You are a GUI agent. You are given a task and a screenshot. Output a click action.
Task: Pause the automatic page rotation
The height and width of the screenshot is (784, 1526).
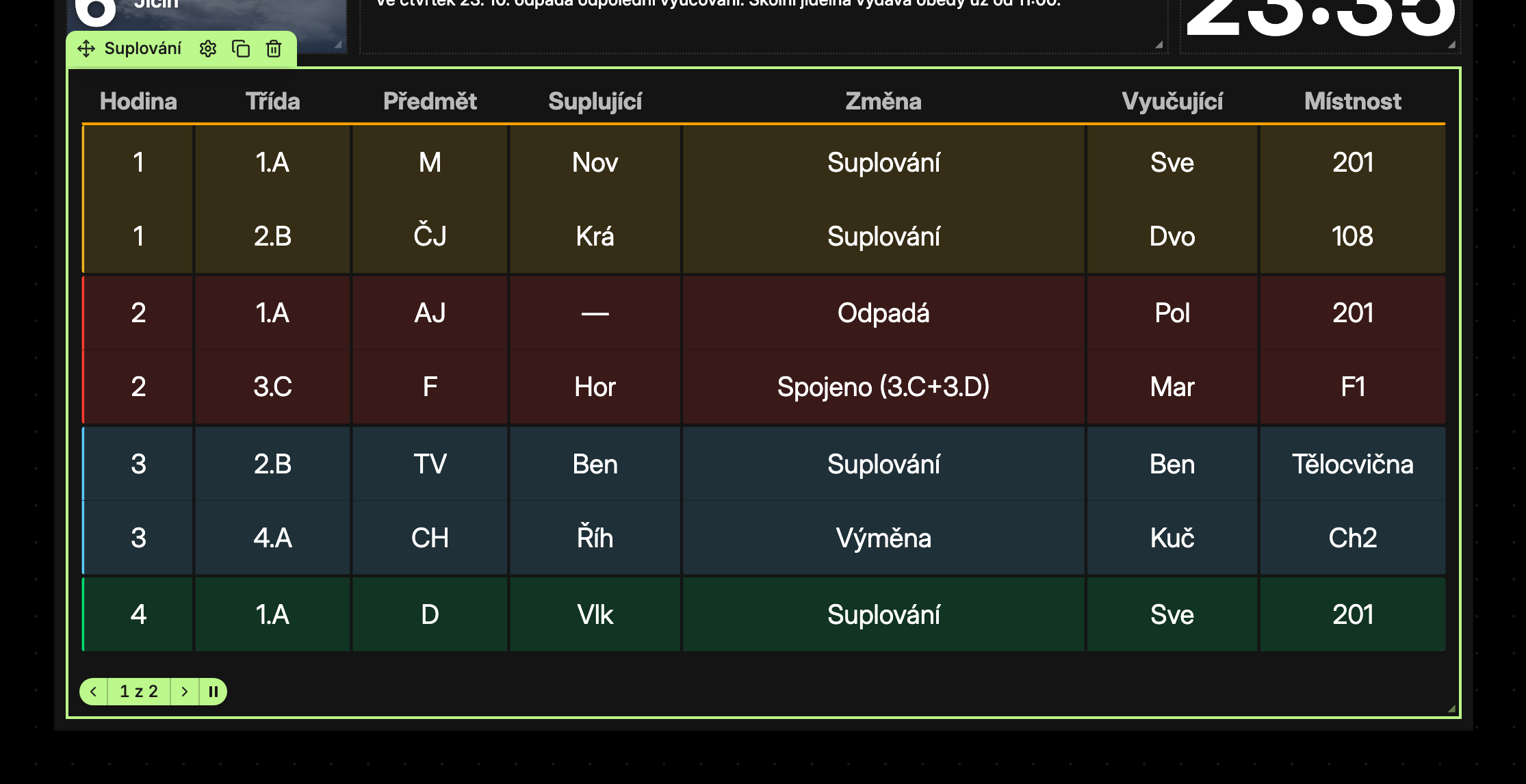click(x=213, y=692)
